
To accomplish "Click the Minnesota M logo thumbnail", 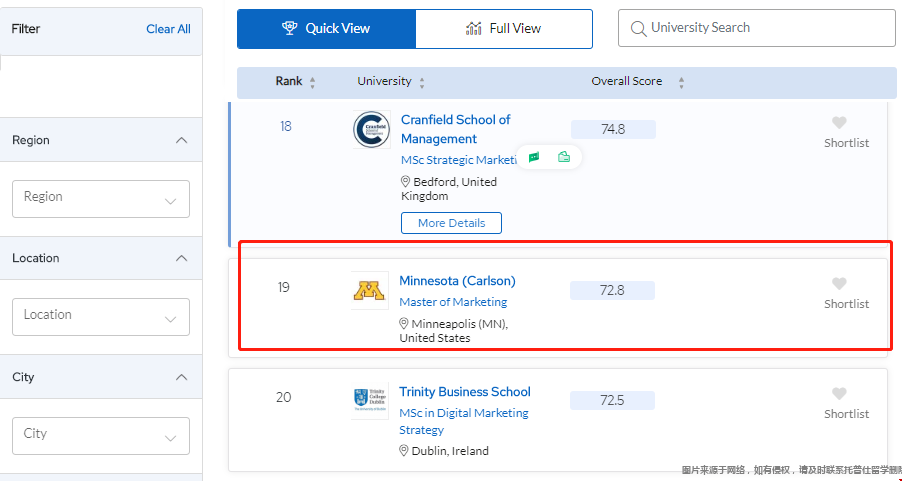I will tap(369, 291).
